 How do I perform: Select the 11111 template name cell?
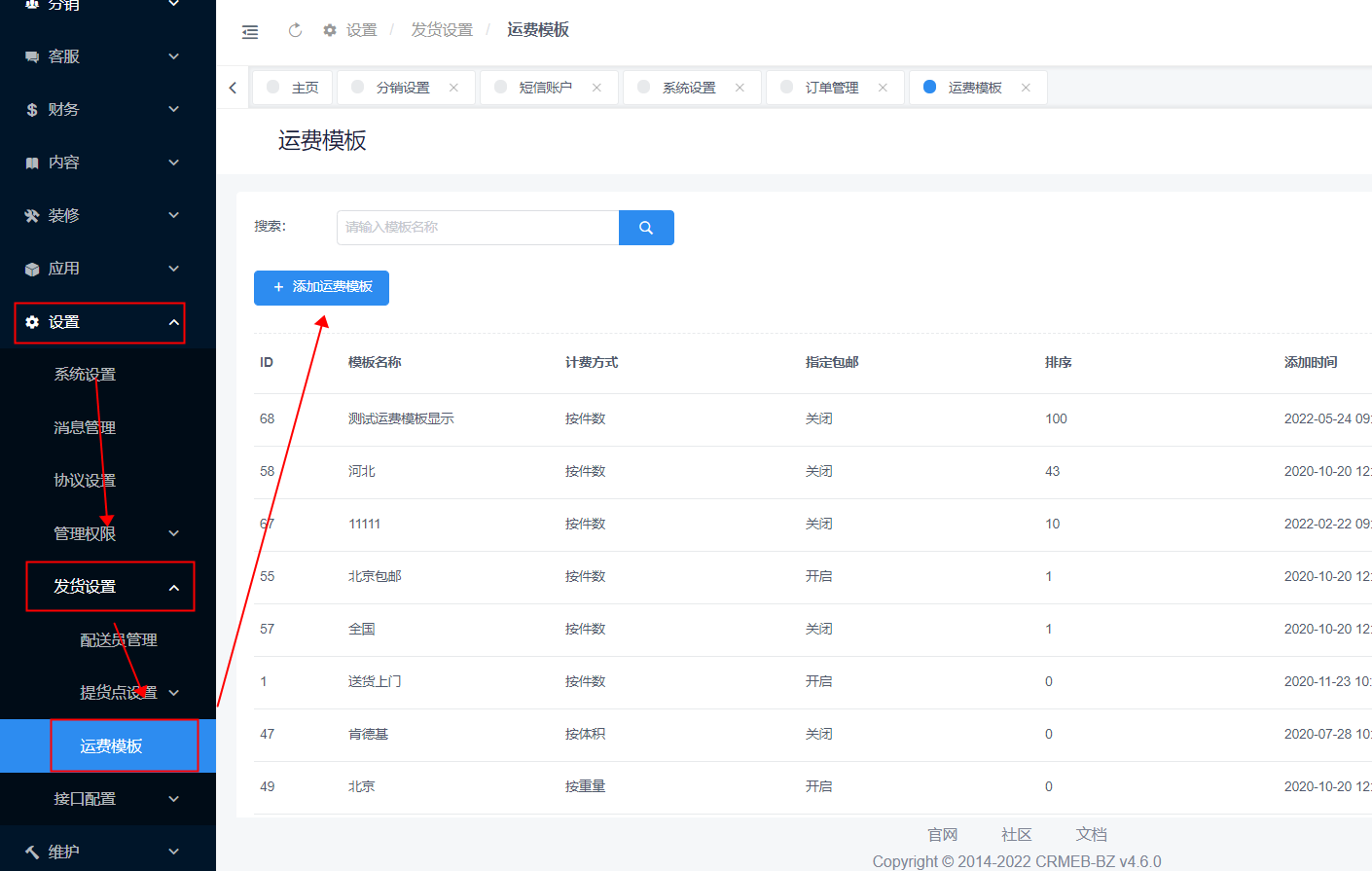click(x=365, y=524)
